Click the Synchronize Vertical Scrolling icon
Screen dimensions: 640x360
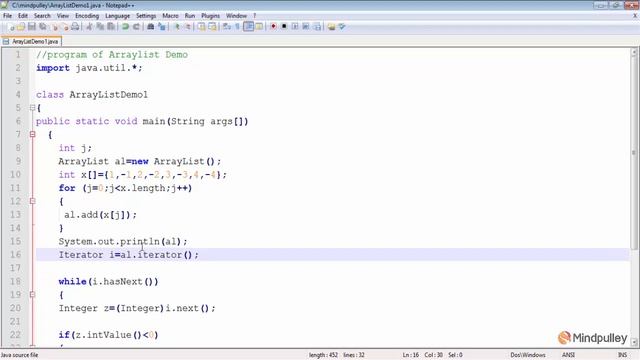(x=202, y=27)
